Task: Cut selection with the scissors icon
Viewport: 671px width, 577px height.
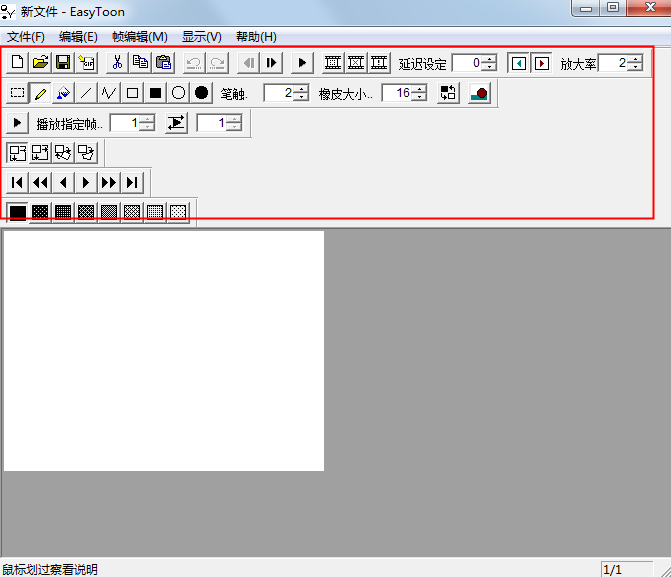Action: [117, 63]
